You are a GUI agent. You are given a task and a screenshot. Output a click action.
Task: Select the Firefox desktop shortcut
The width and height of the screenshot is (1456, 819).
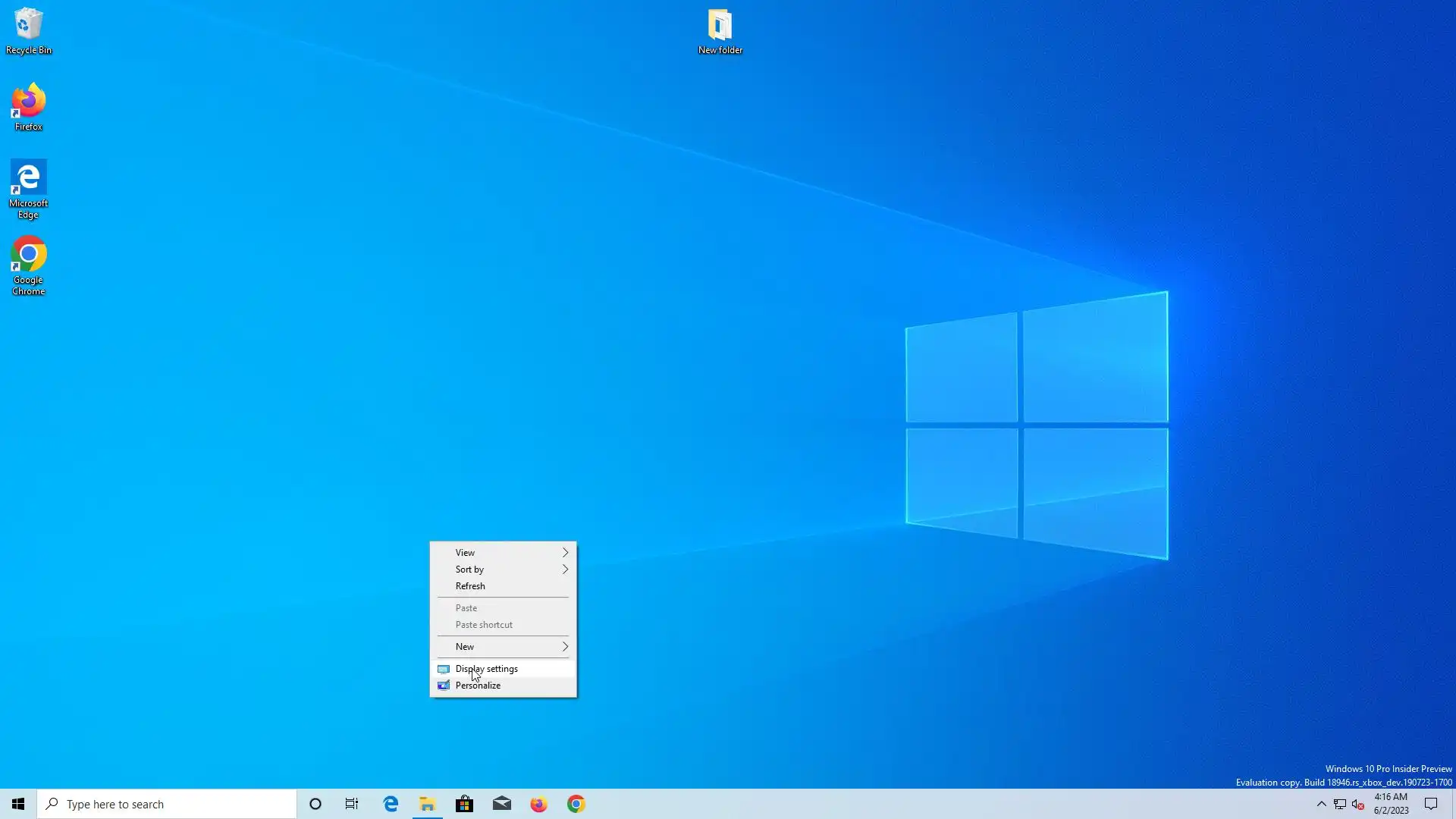tap(28, 106)
